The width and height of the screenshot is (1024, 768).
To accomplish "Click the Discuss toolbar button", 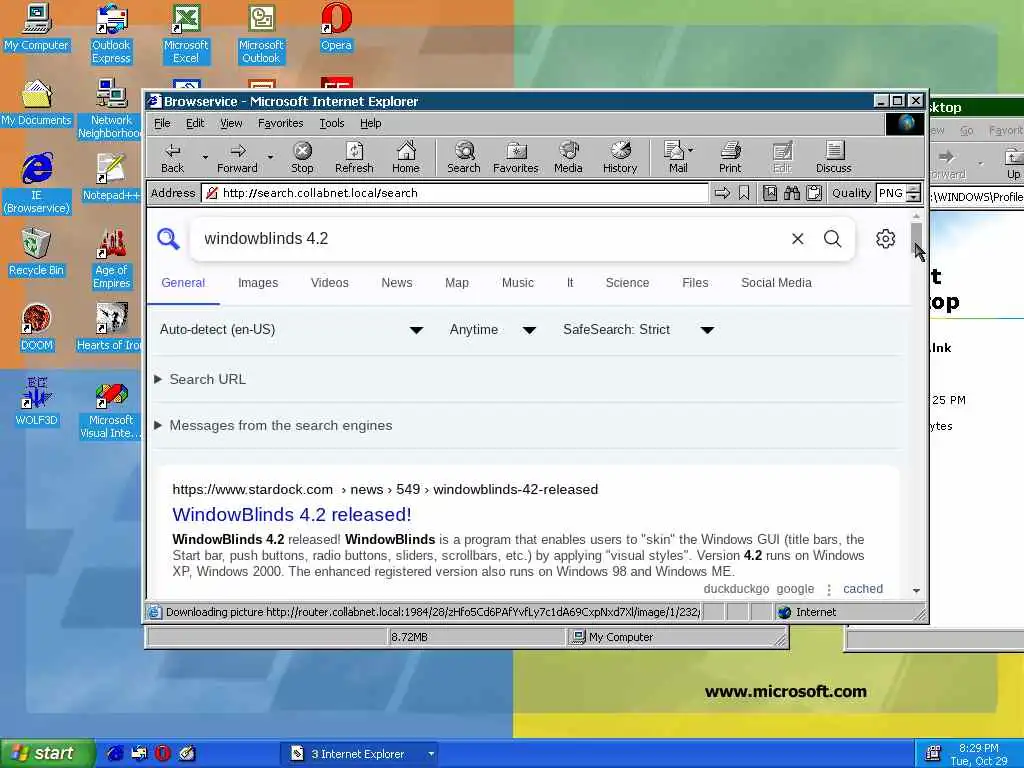I will click(833, 157).
